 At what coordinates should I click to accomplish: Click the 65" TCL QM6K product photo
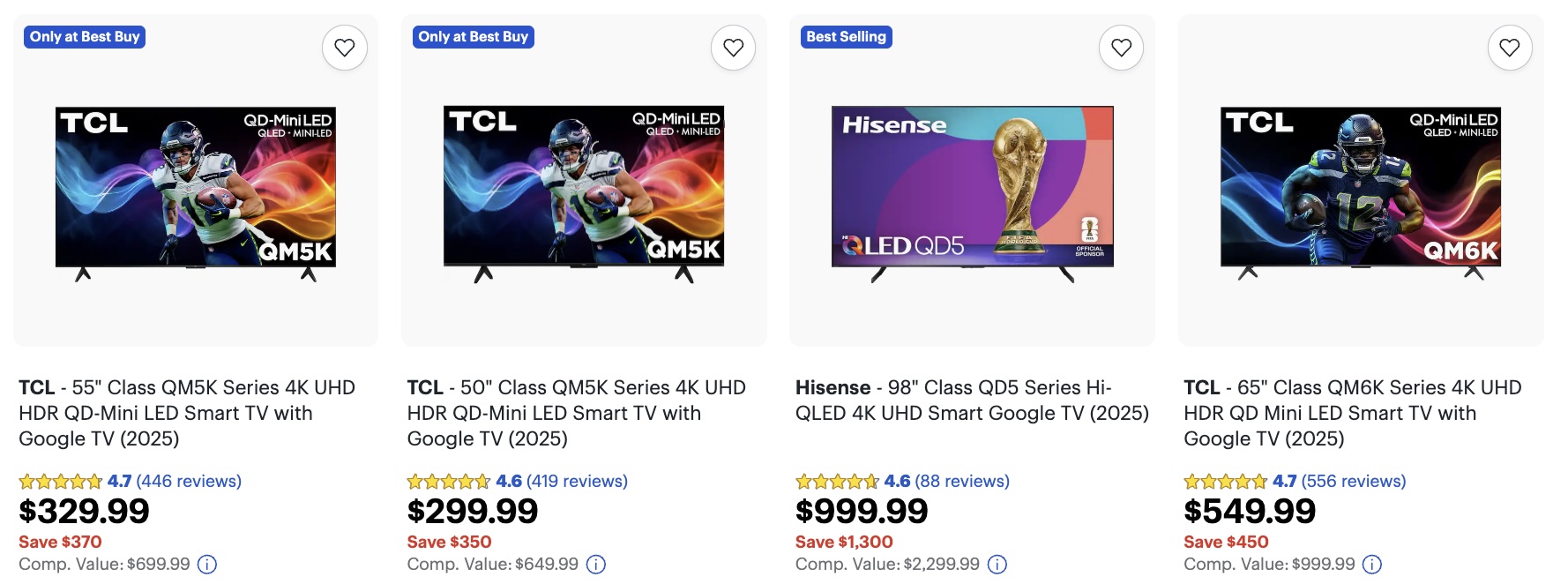click(1362, 187)
